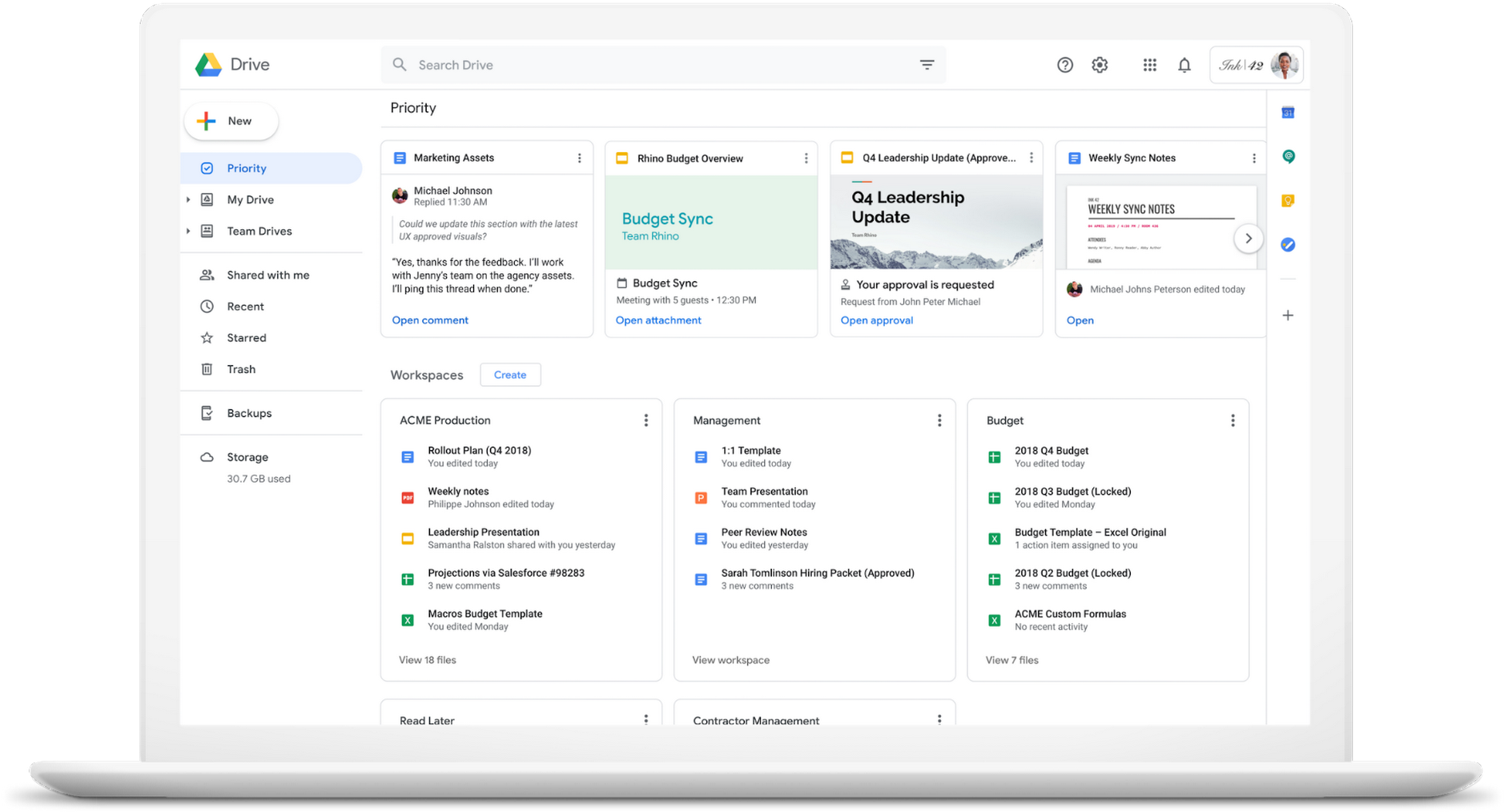
Task: Click the Search Drive input field
Action: [x=663, y=65]
